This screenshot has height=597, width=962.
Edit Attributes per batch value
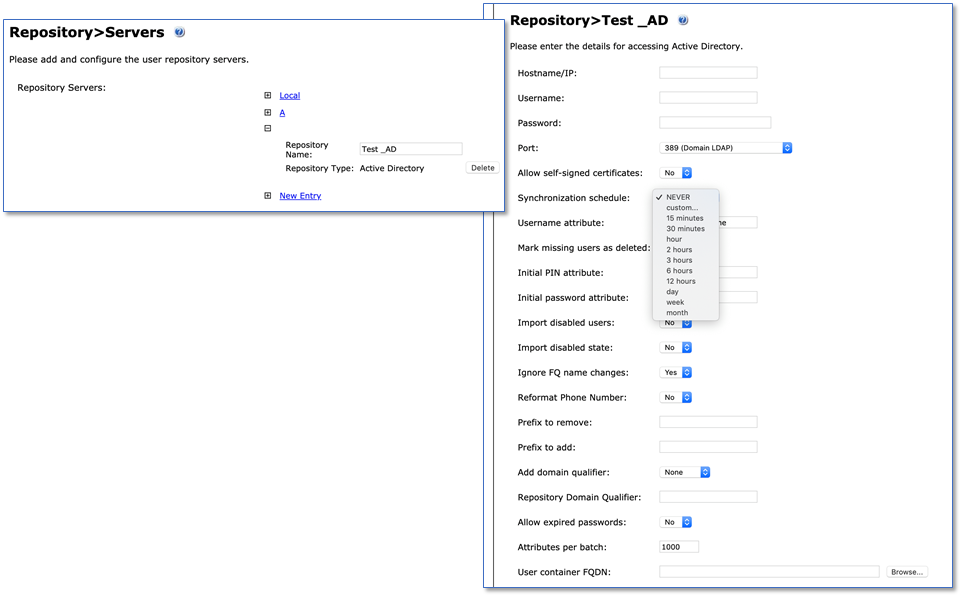[679, 547]
